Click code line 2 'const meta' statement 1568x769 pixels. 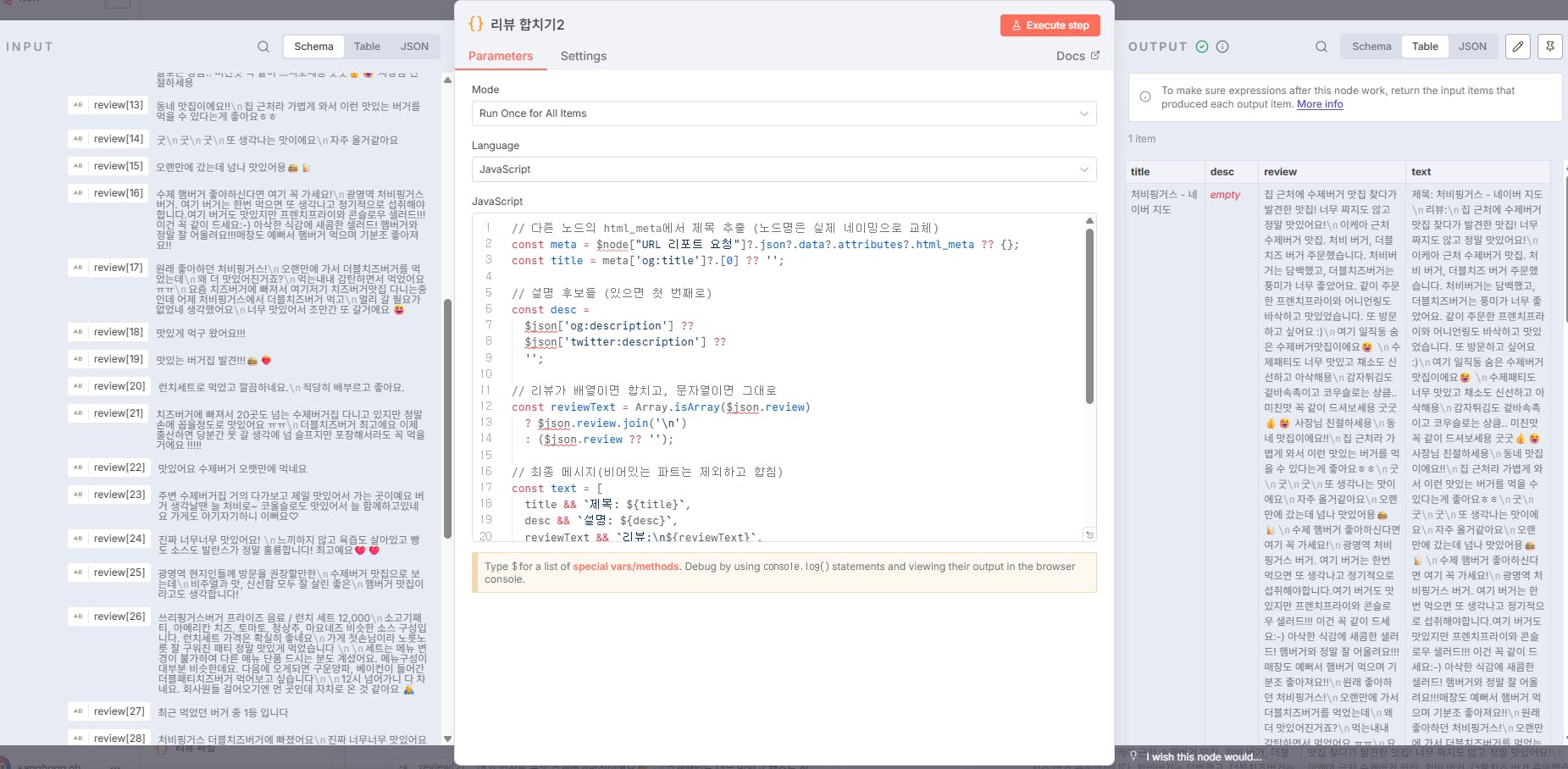(x=765, y=245)
